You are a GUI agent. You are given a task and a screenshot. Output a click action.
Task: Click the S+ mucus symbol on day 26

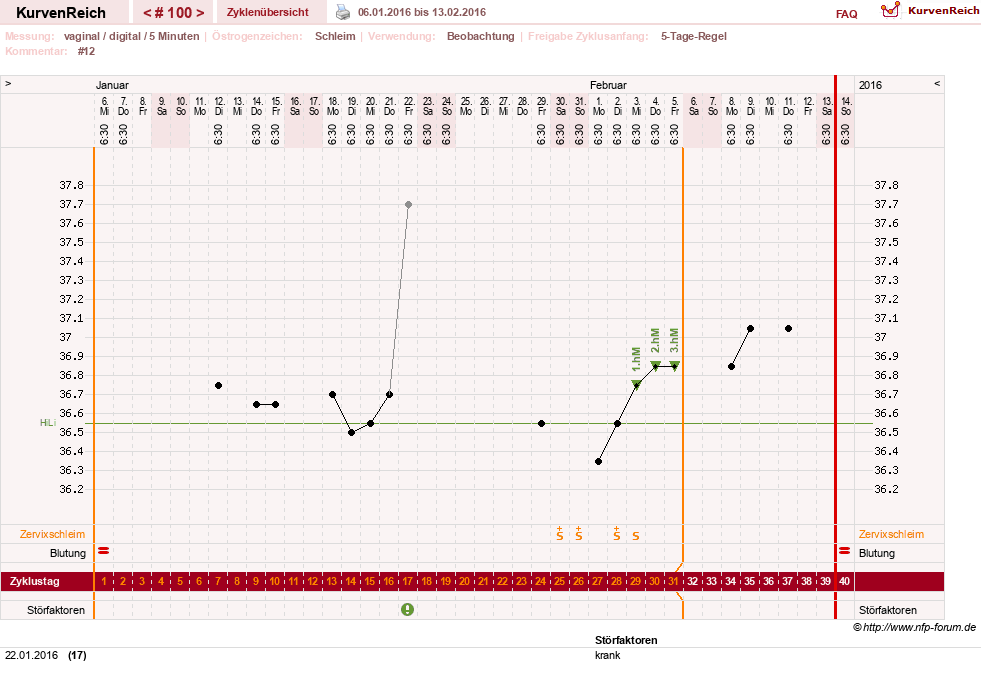click(579, 534)
